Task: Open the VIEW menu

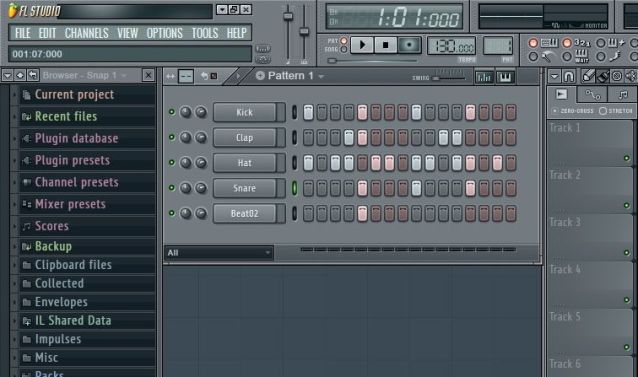Action: (x=128, y=33)
